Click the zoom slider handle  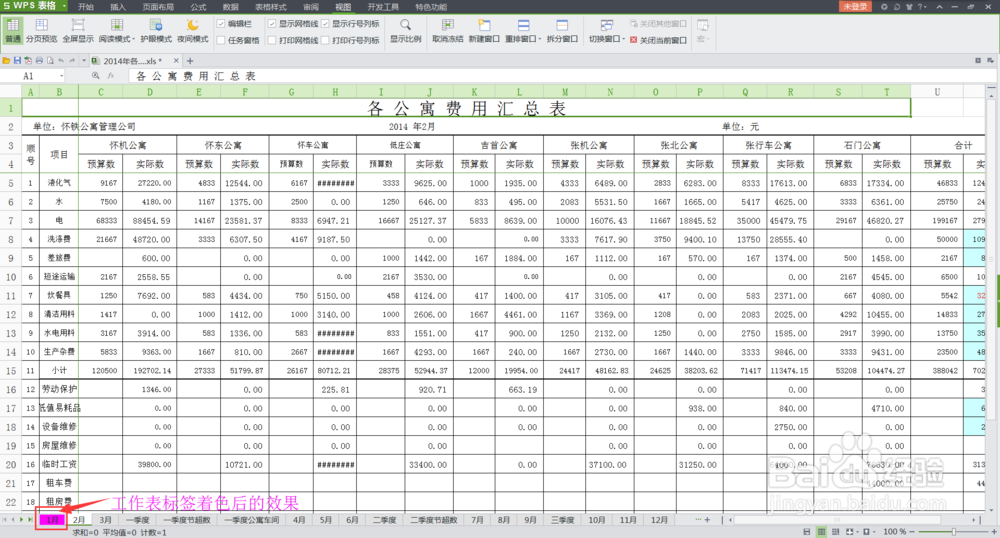click(x=954, y=532)
